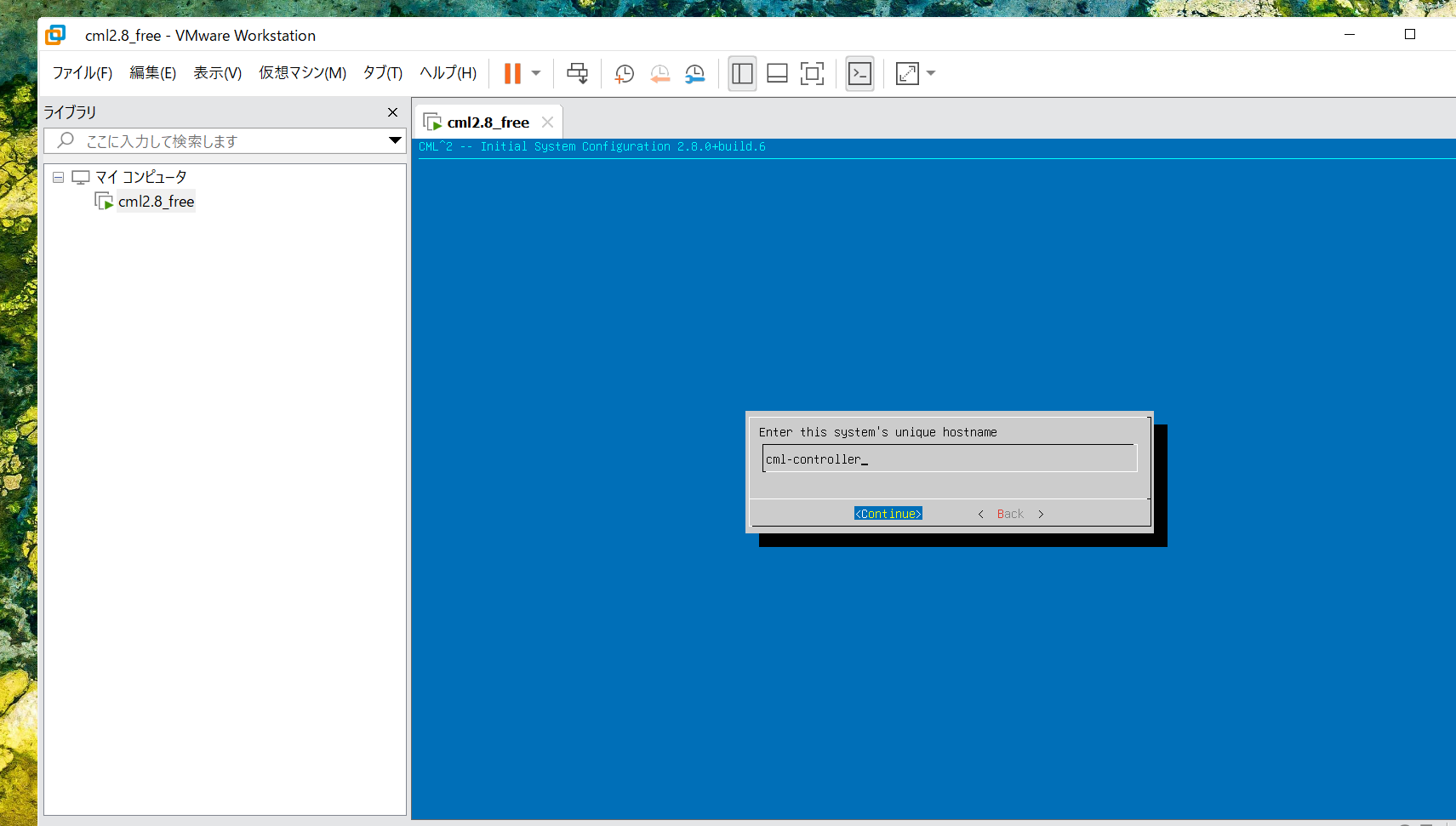Toggle the console view button
Screen dimensions: 1456x826
tap(859, 73)
